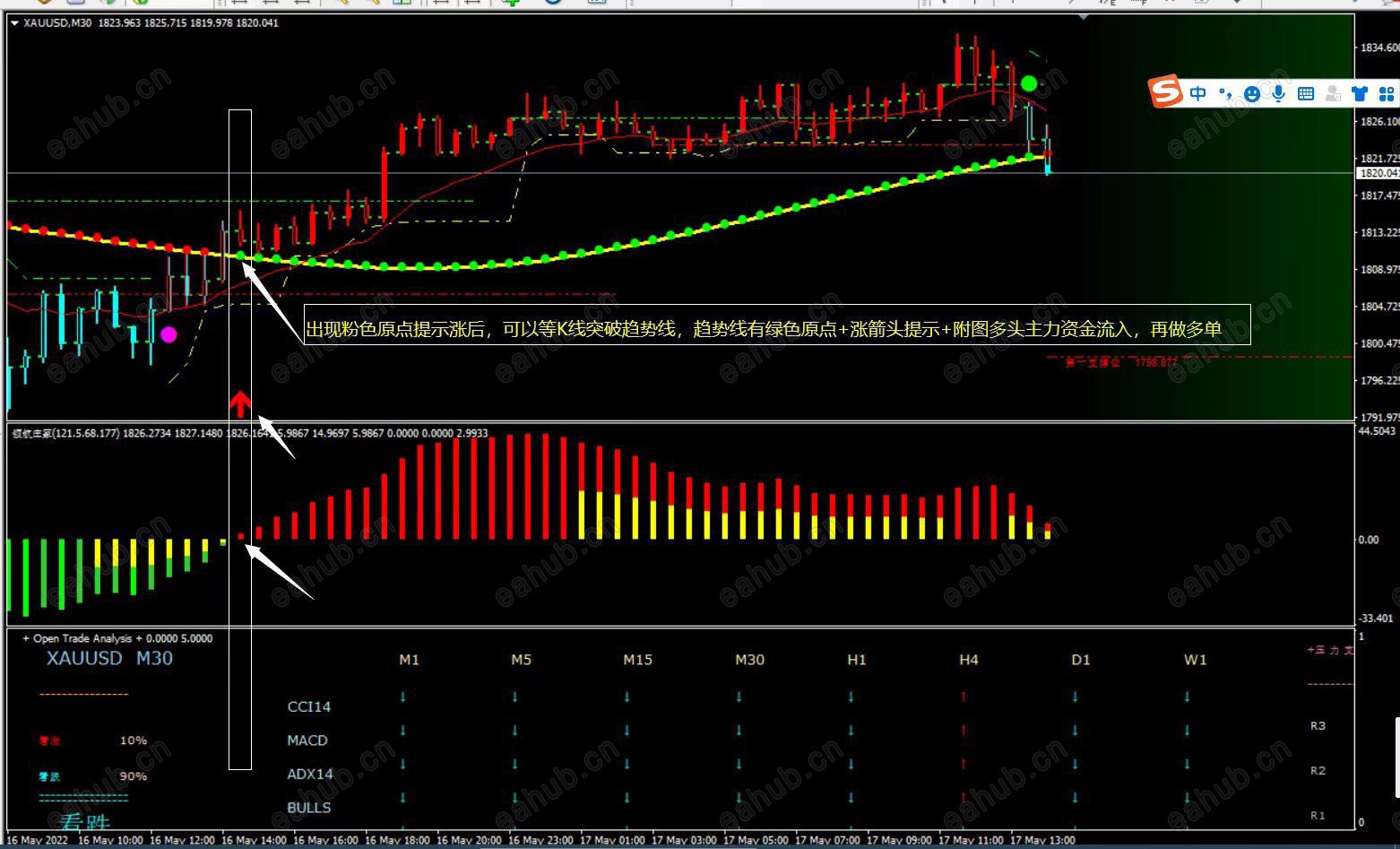
Task: Click the red MACD arrow under H4
Action: coord(964,730)
